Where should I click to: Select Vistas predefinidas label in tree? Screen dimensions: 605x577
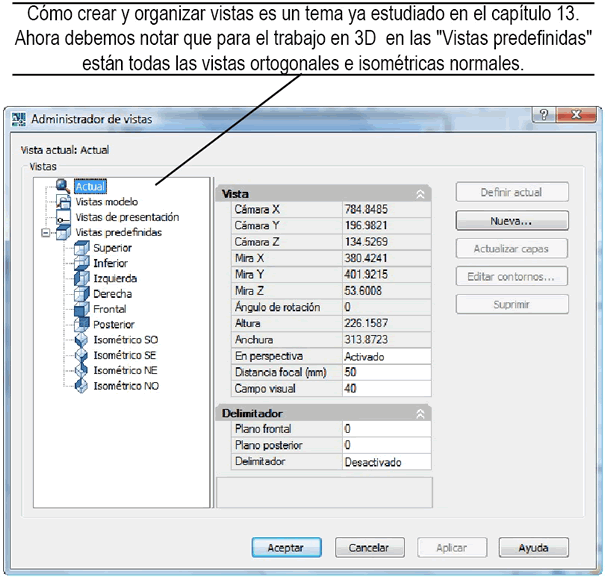tap(118, 232)
